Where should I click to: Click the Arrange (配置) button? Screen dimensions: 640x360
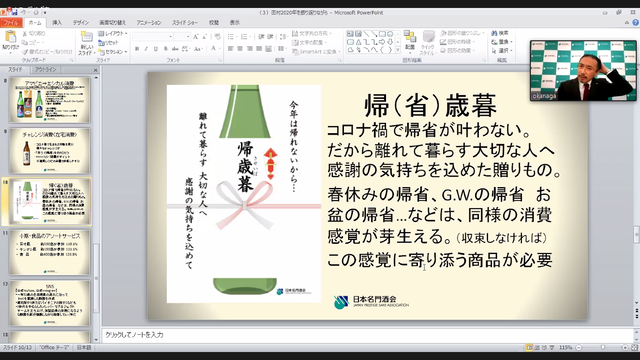pyautogui.click(x=410, y=42)
